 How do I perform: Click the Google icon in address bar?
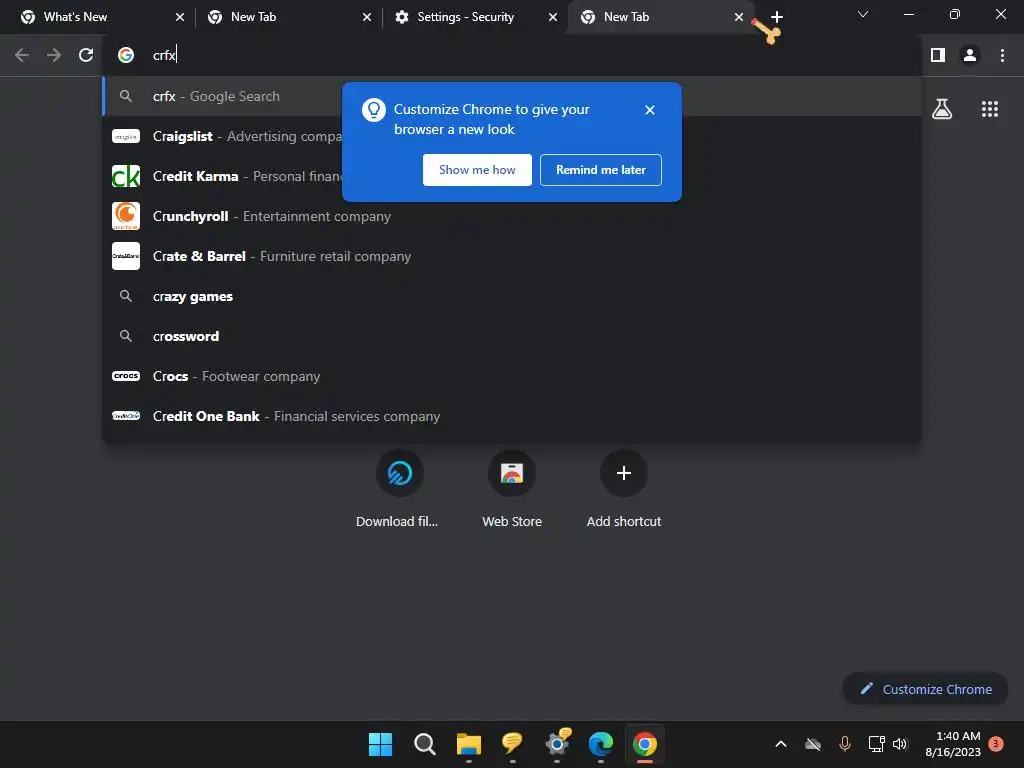126,55
